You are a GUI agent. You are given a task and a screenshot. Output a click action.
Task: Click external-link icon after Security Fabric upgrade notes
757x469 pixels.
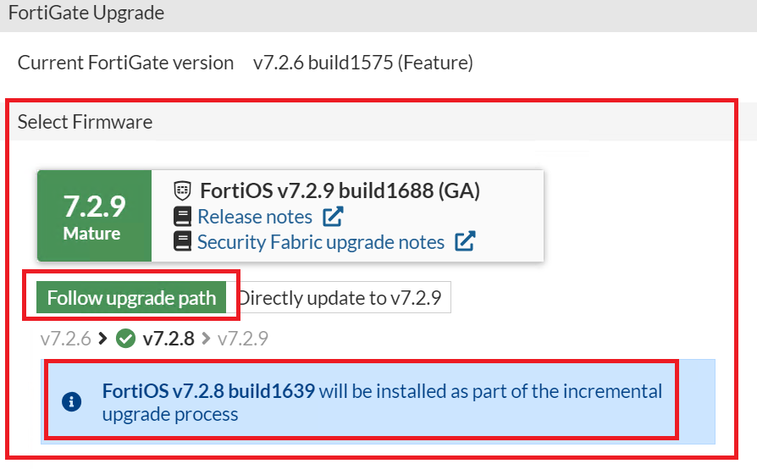pos(465,241)
